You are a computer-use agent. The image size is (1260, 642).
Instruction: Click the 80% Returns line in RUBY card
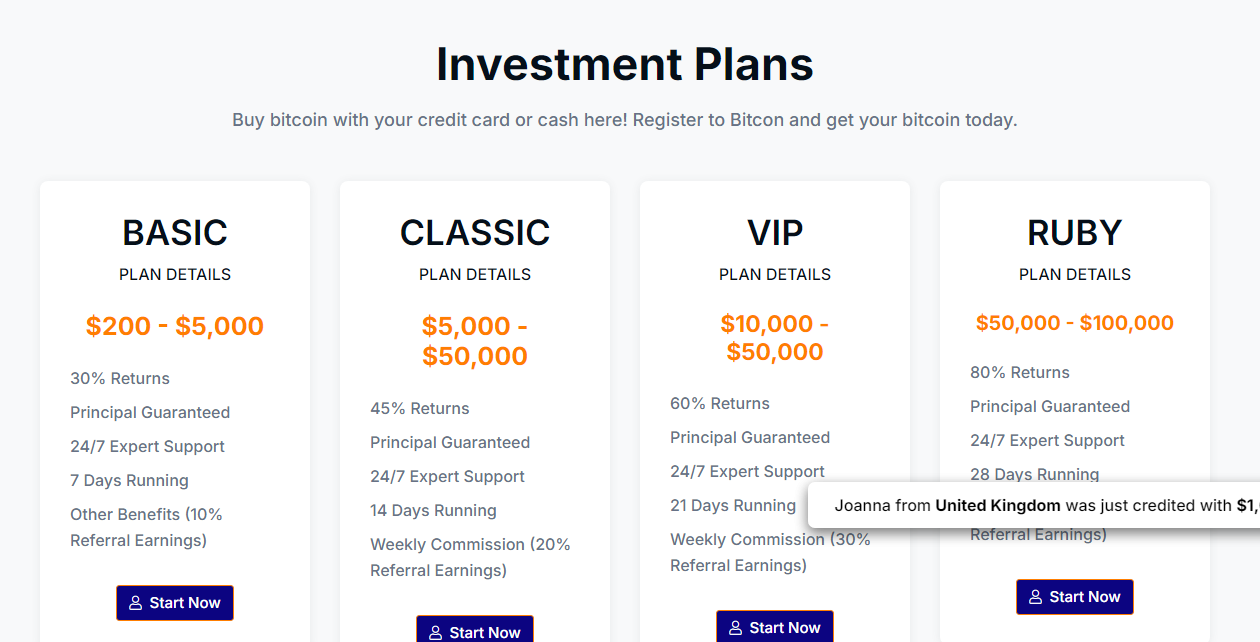coord(1020,372)
